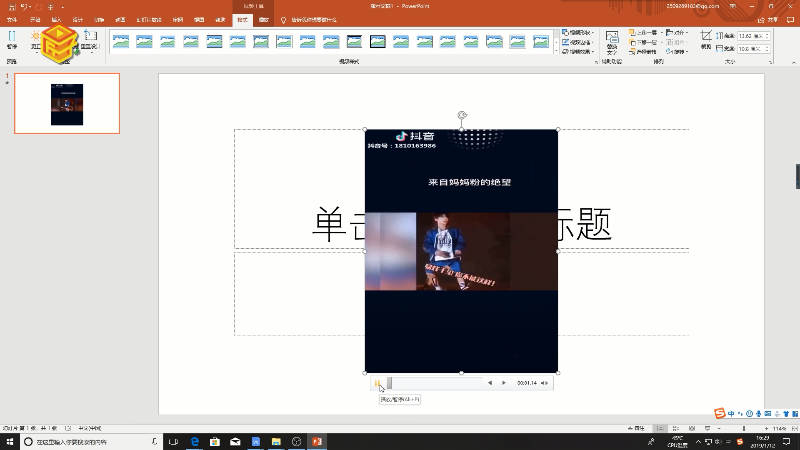Screen dimensions: 800x450
Task: Select the first video style thumbnail
Action: (x=121, y=41)
